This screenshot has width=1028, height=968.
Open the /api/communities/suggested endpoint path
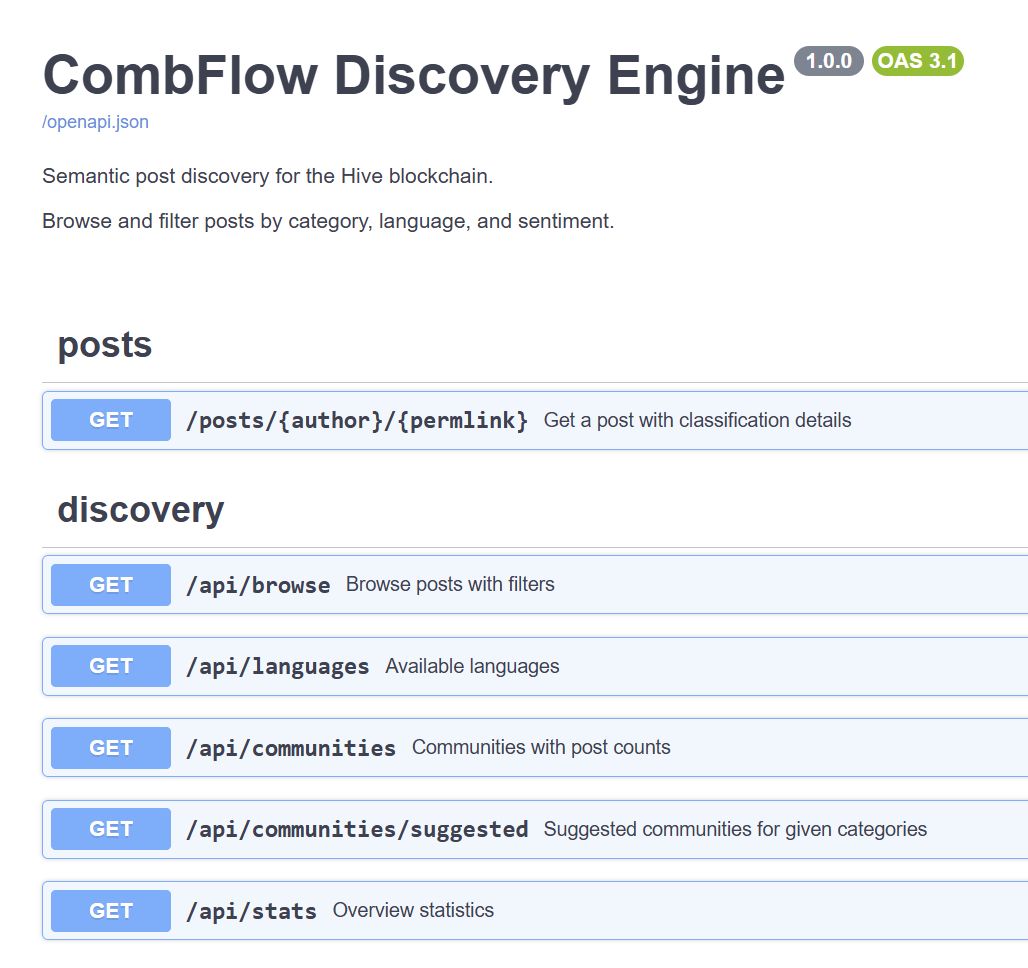coord(357,830)
